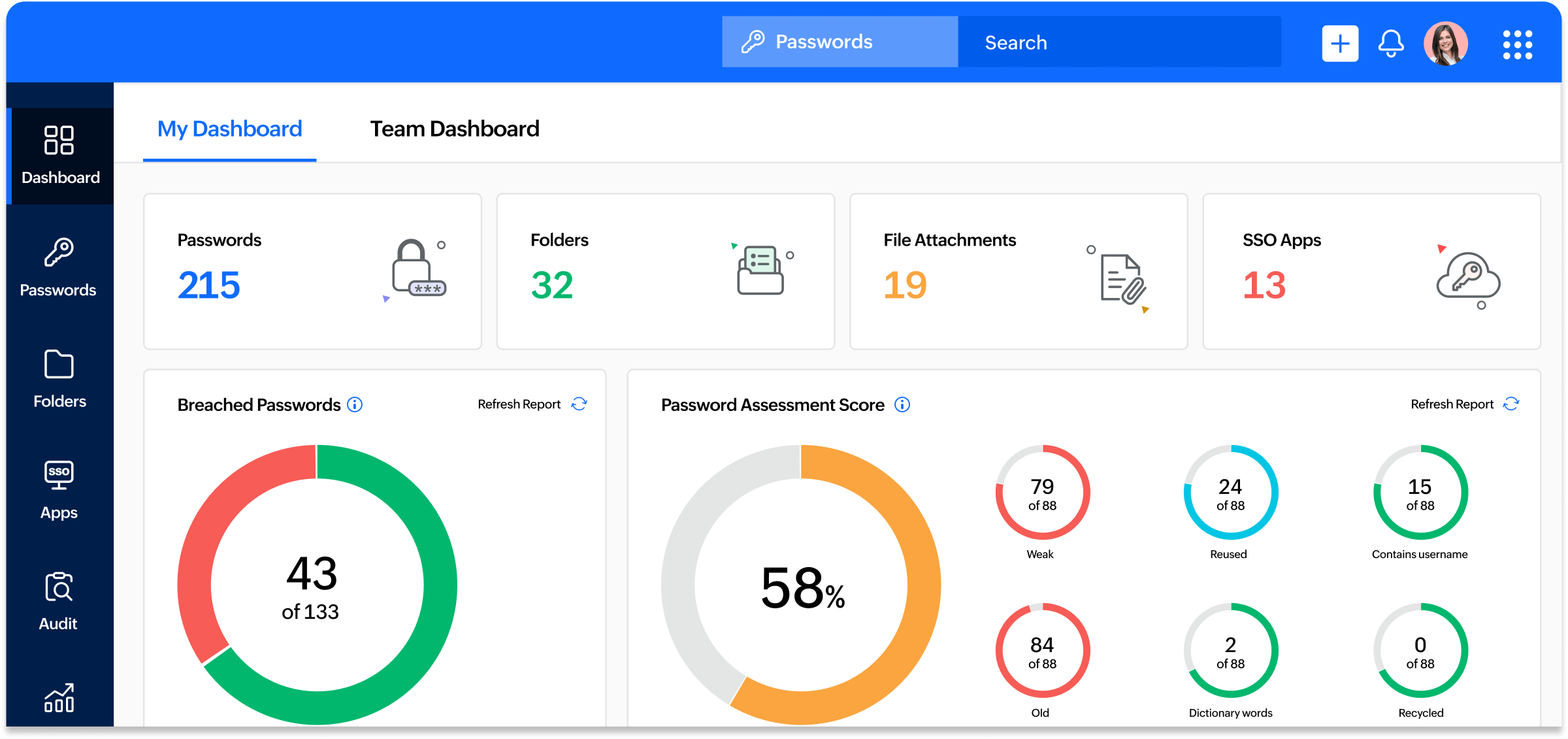The height and width of the screenshot is (739, 1568).
Task: Click the refresh icon in Password Assessment Score card
Action: pos(1511,404)
